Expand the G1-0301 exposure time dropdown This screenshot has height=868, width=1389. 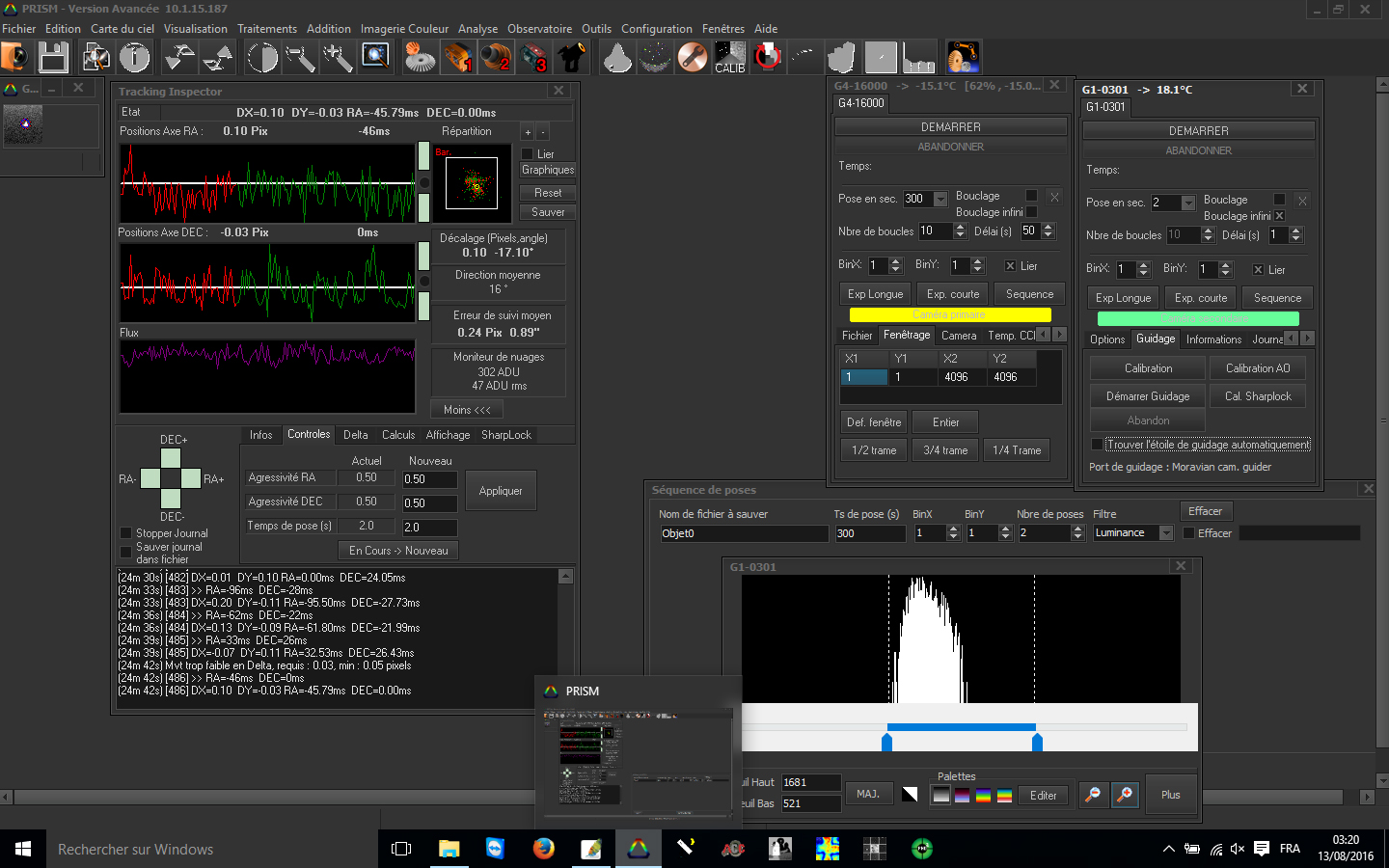click(1188, 203)
